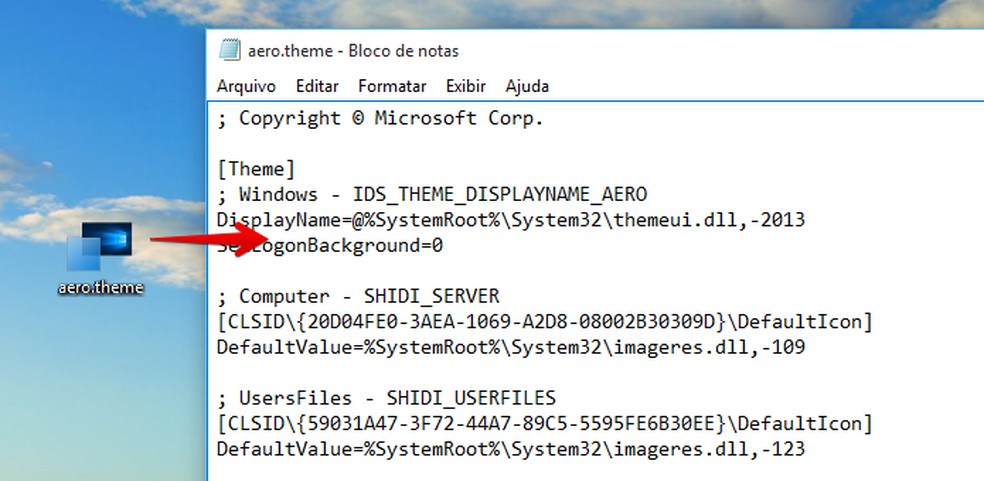Click the CLSID line starting with 59031A47

coord(545,424)
